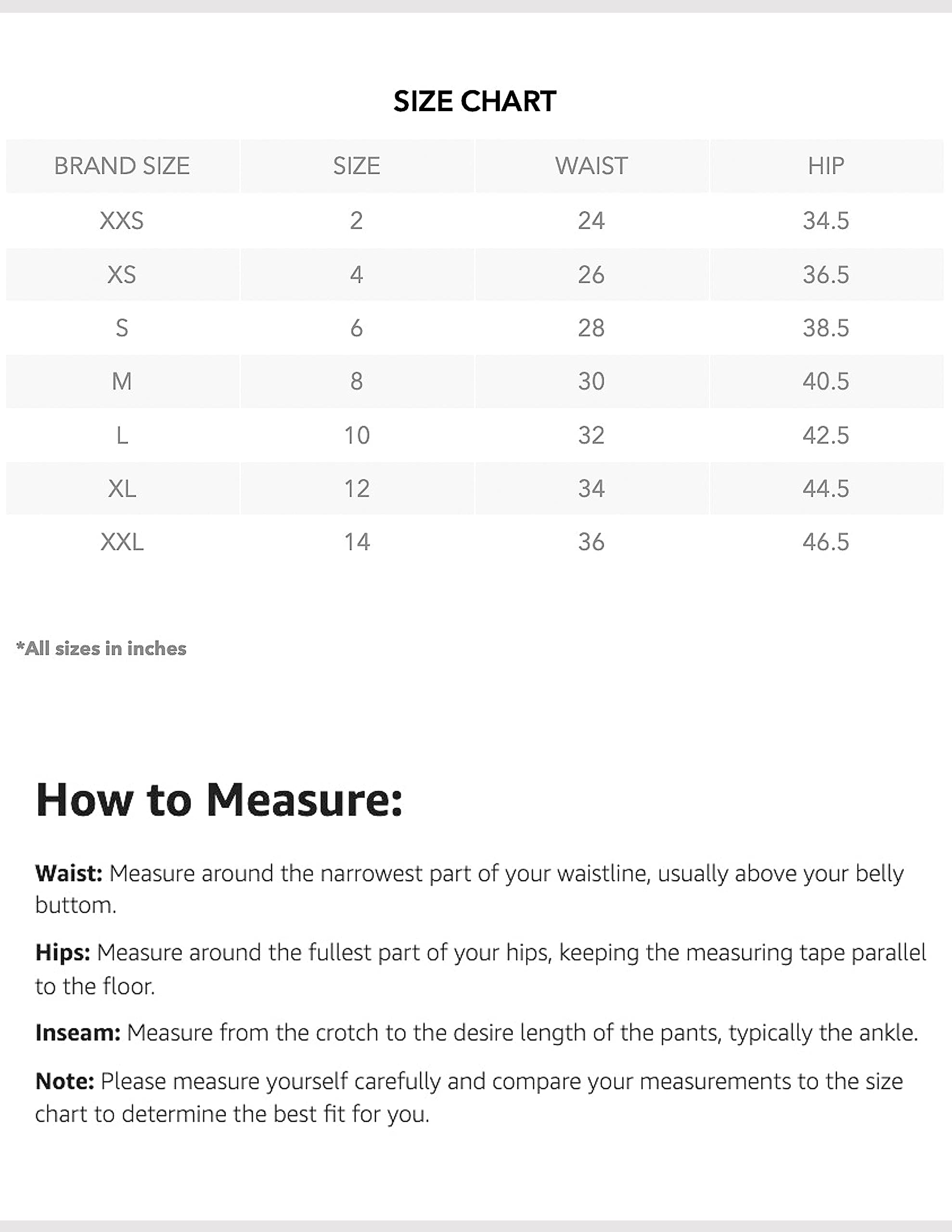Select the XXS brand size cell
Screen dimensions: 952x1232
coord(122,220)
